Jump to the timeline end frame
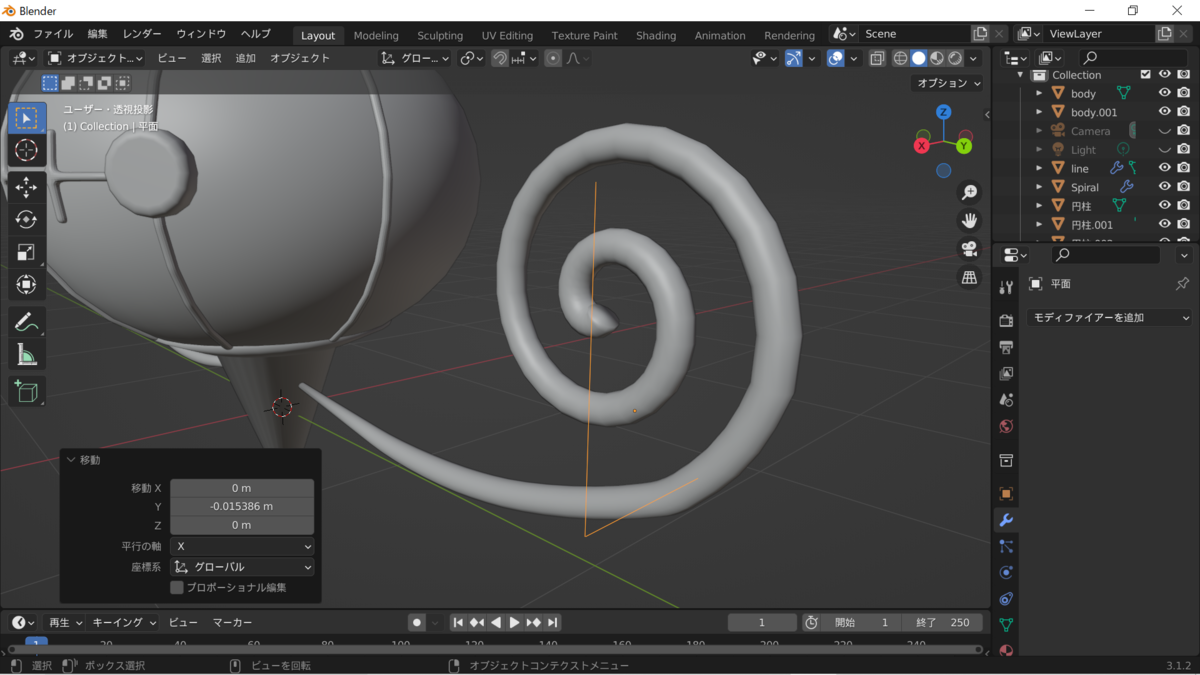 point(553,622)
